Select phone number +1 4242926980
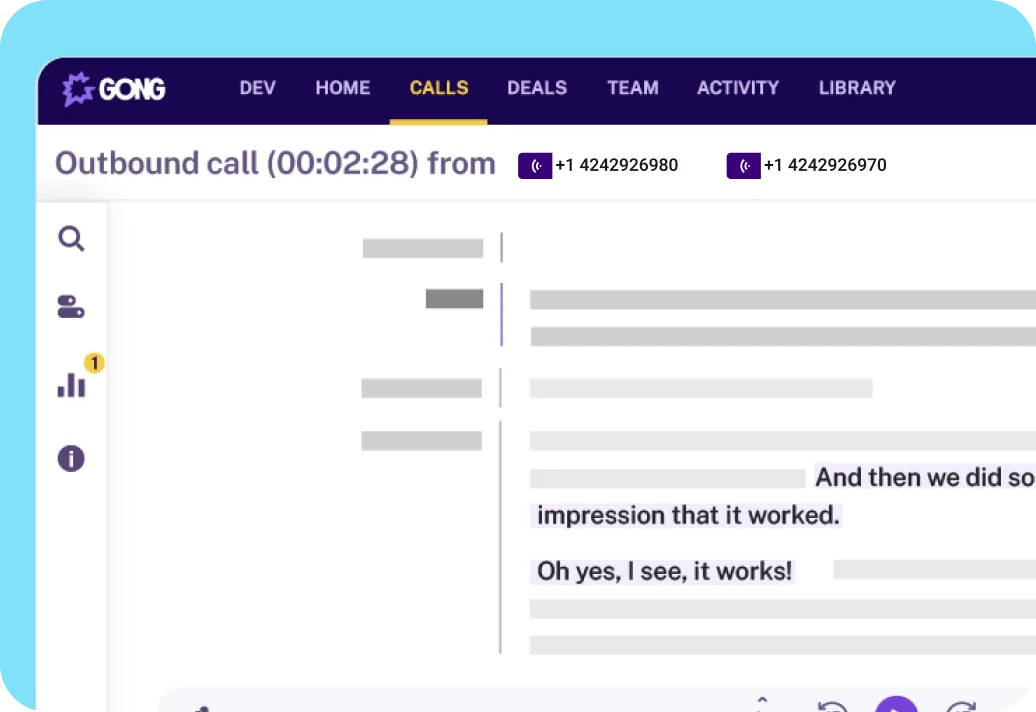 pyautogui.click(x=616, y=165)
